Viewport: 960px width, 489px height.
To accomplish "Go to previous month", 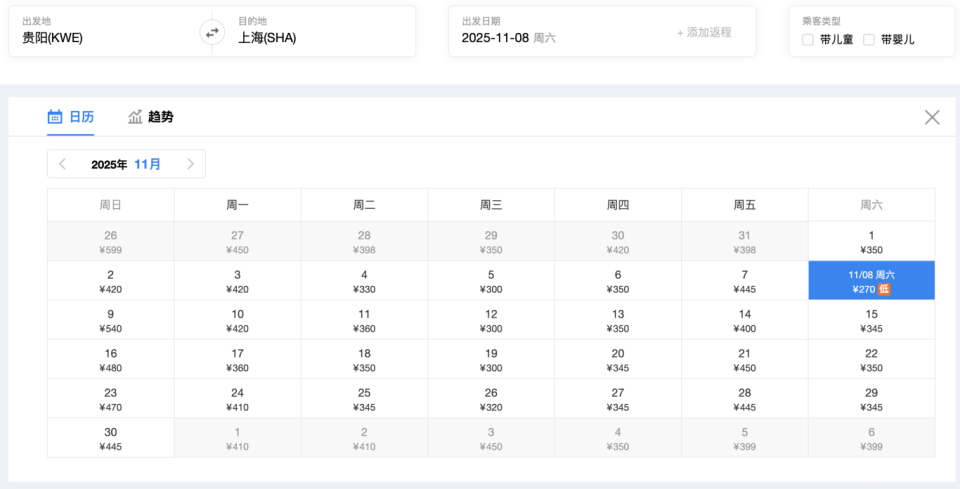I will tap(62, 164).
